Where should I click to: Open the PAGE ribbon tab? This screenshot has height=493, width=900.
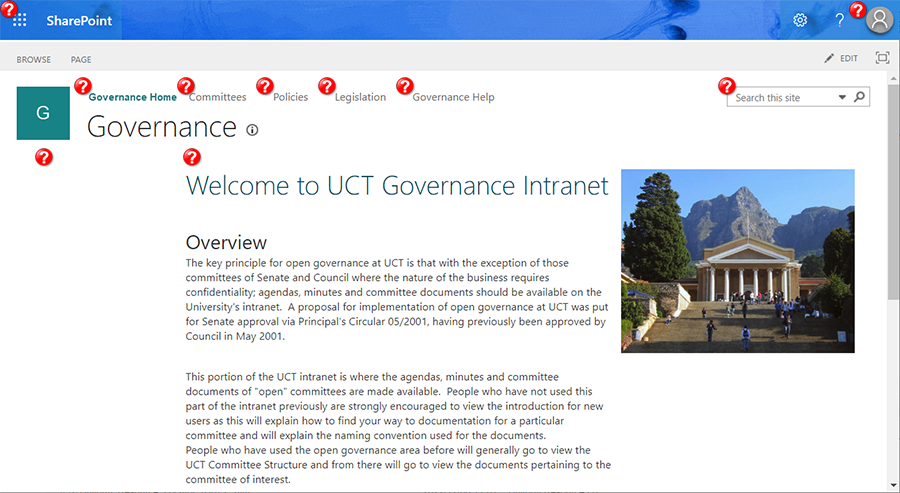[81, 59]
